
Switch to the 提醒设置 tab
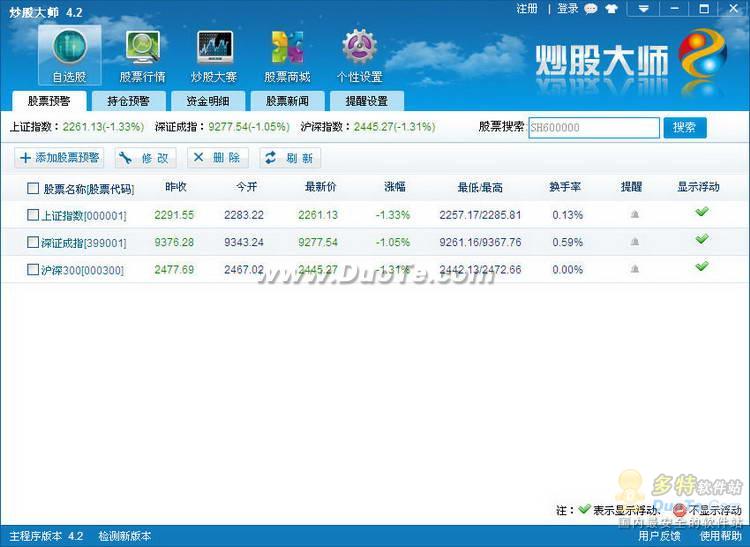click(x=366, y=101)
